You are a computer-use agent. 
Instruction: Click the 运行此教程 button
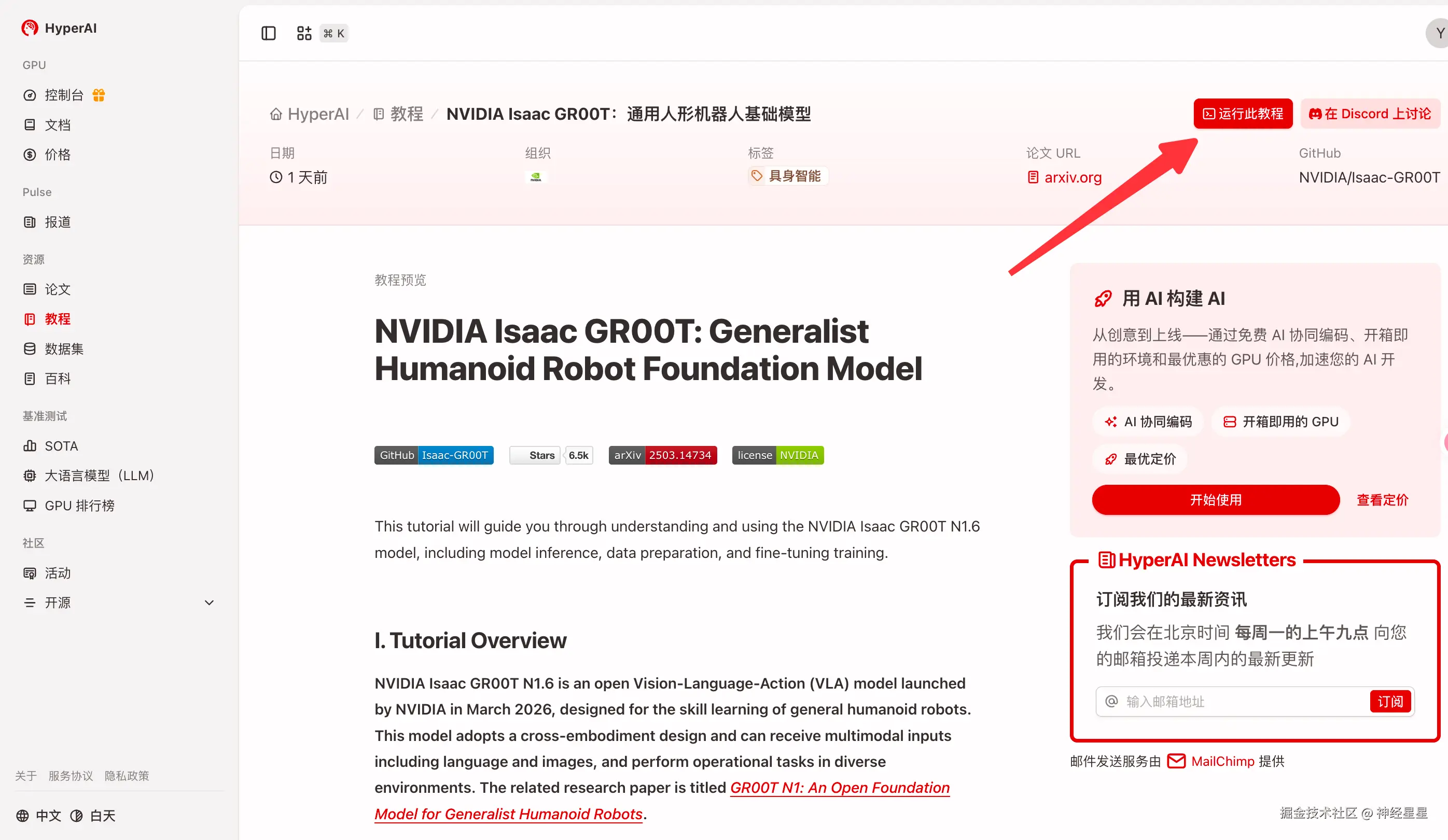point(1243,114)
